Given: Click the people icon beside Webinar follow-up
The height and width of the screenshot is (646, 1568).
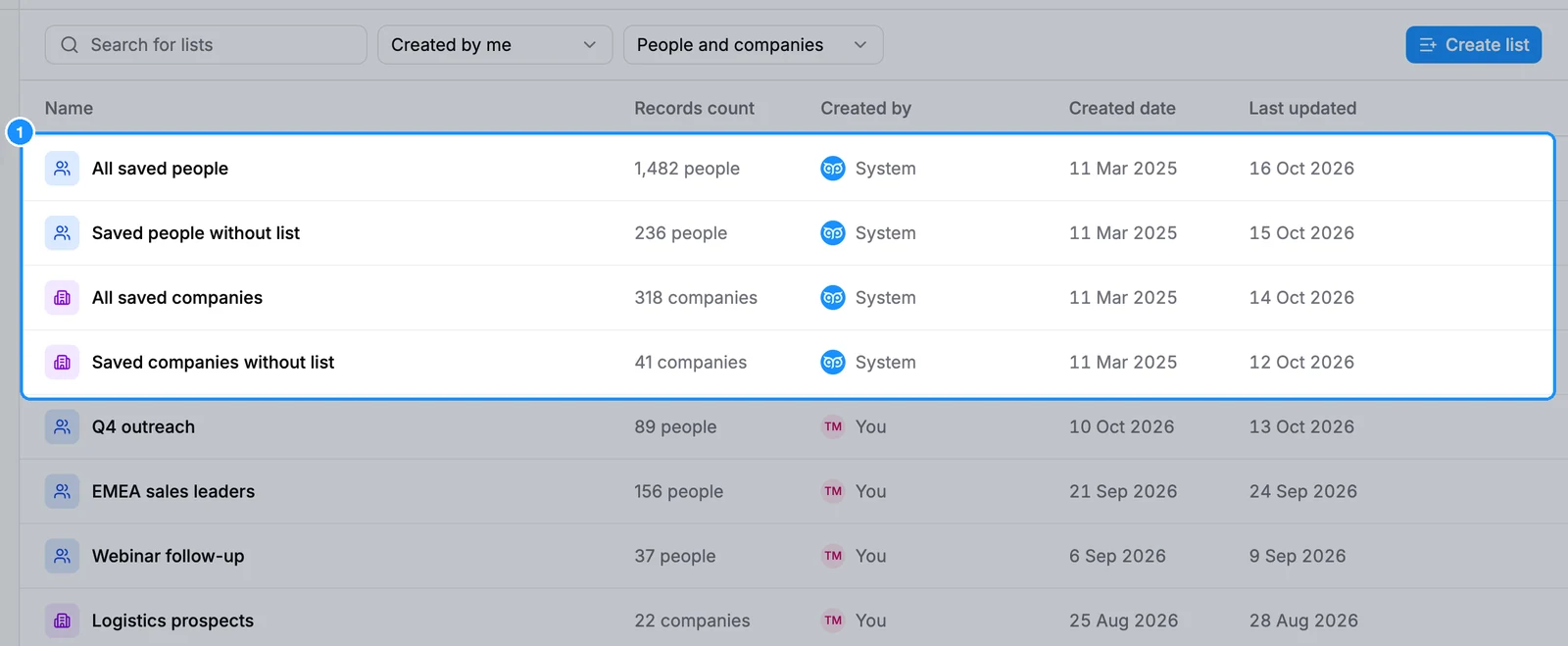Looking at the screenshot, I should (x=62, y=557).
